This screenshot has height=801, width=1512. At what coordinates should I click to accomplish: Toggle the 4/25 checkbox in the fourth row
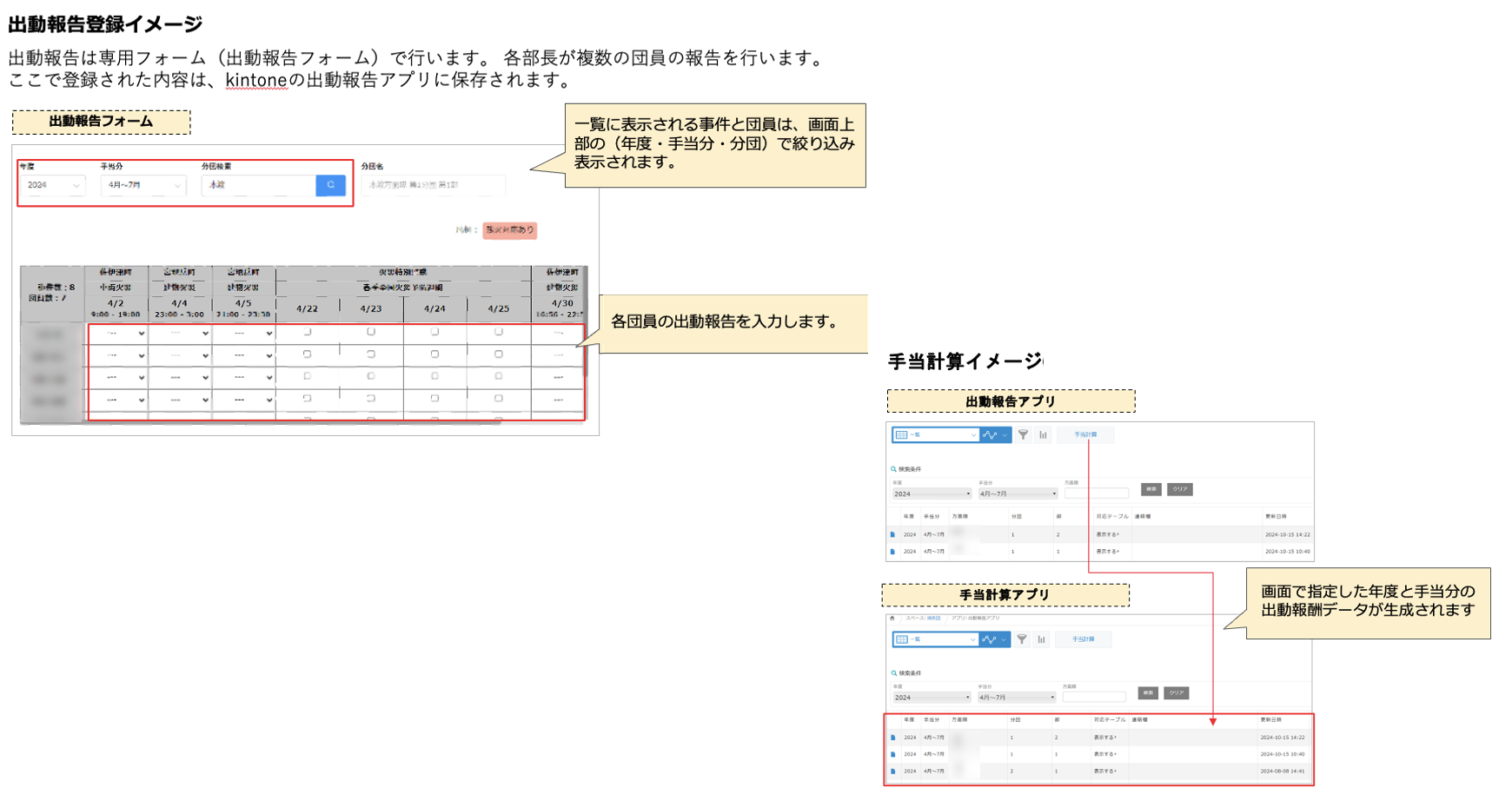point(498,399)
